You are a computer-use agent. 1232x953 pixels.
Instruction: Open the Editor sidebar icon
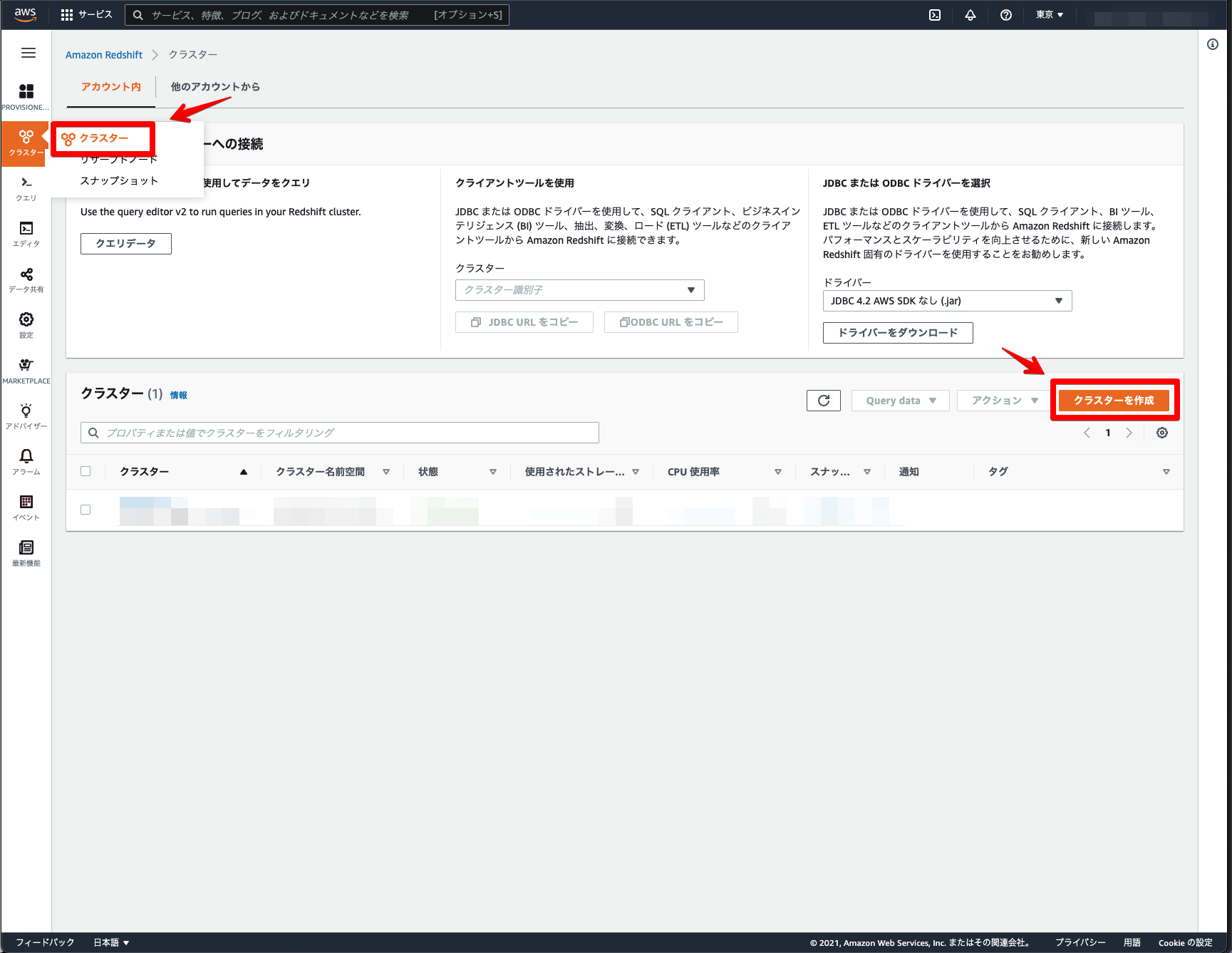point(26,235)
